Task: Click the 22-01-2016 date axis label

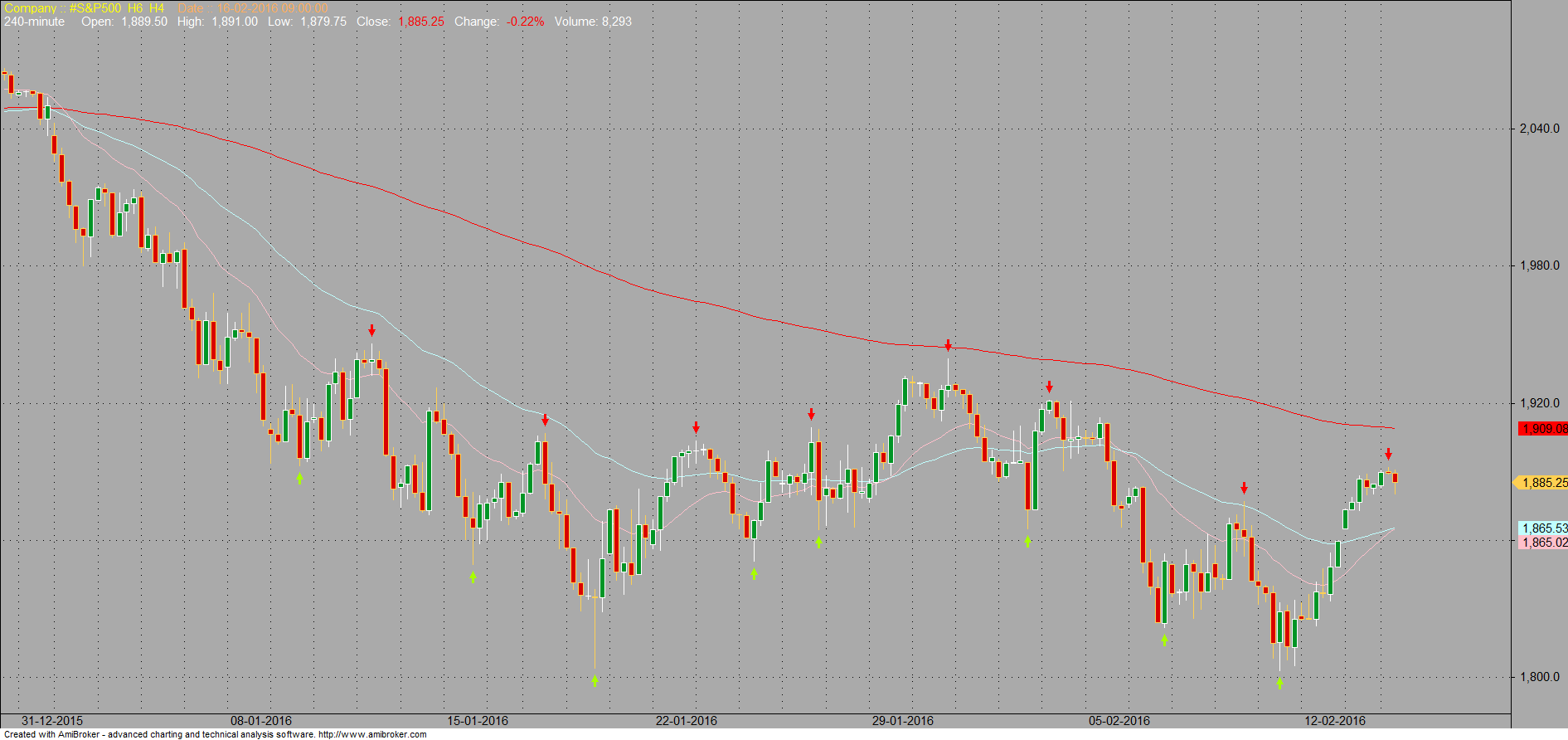Action: [687, 721]
